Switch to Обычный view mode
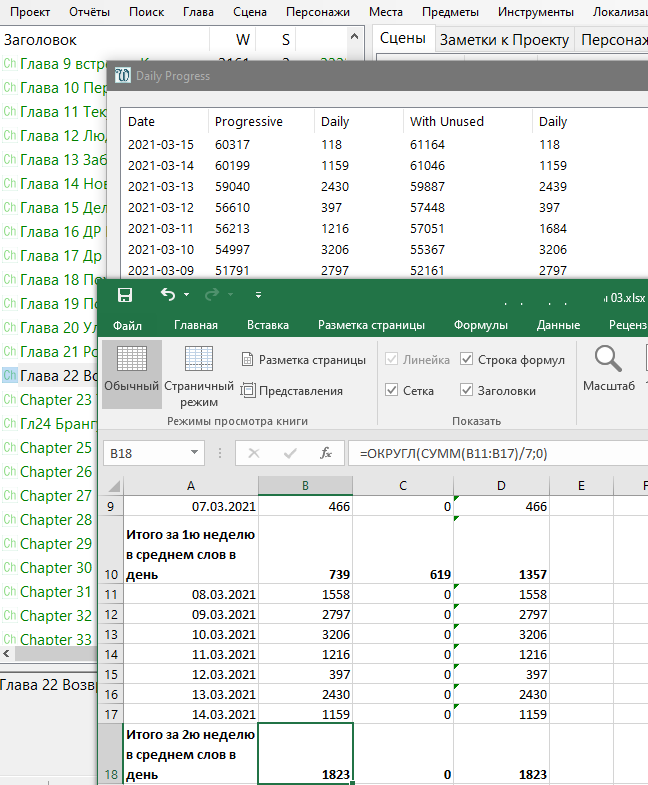Image resolution: width=648 pixels, height=785 pixels. tap(132, 374)
